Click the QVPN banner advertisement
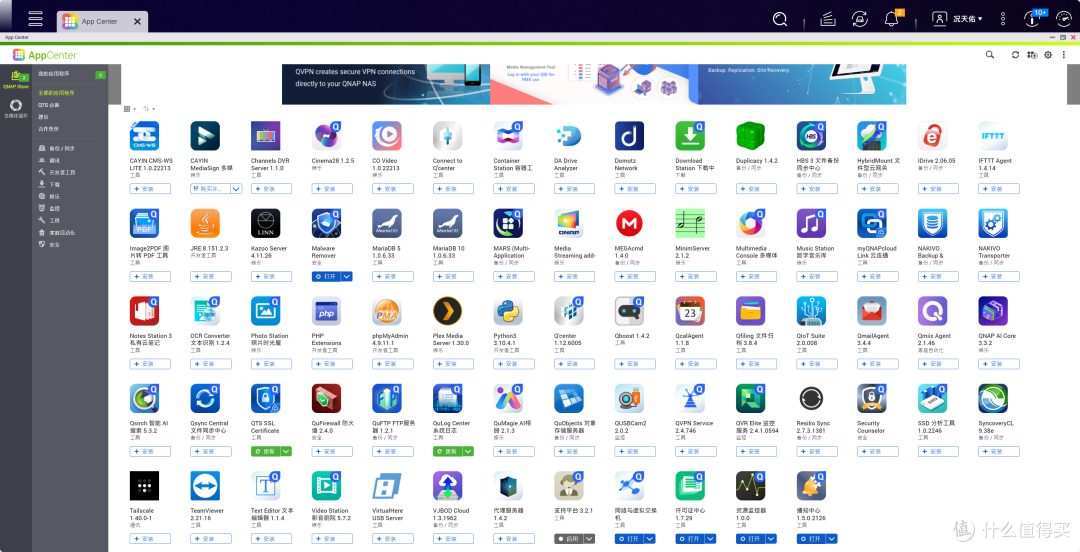The width and height of the screenshot is (1080, 552). tap(386, 84)
